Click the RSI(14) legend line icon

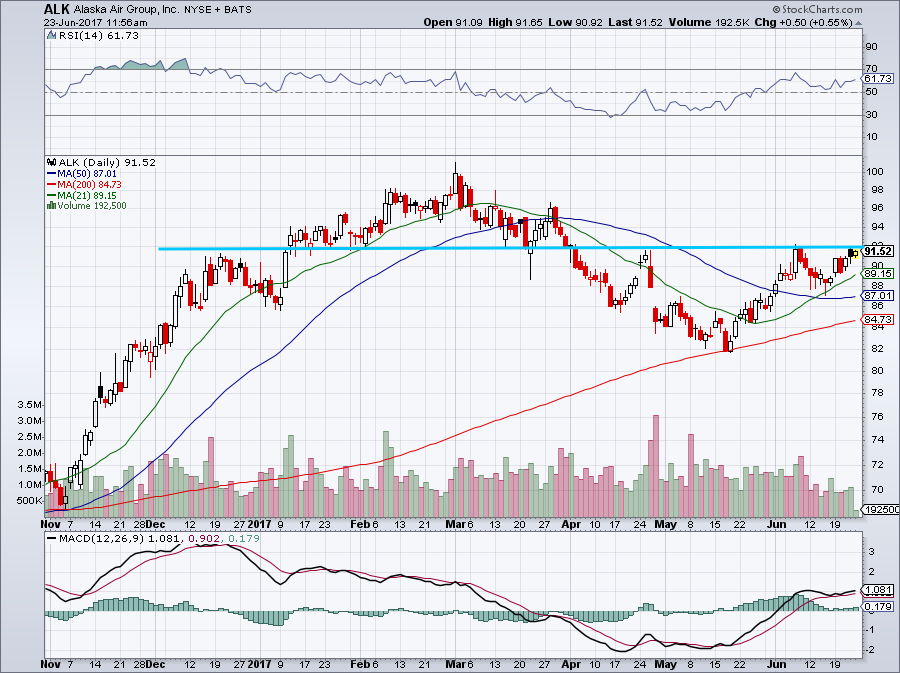pos(52,36)
